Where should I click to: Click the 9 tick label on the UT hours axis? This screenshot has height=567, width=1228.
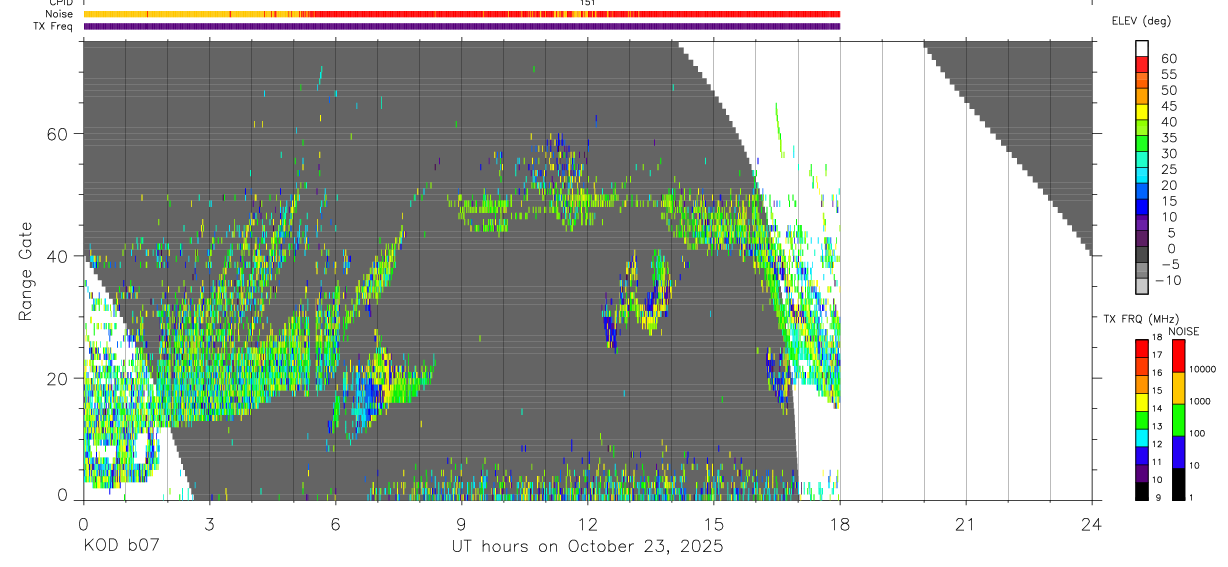tap(461, 525)
